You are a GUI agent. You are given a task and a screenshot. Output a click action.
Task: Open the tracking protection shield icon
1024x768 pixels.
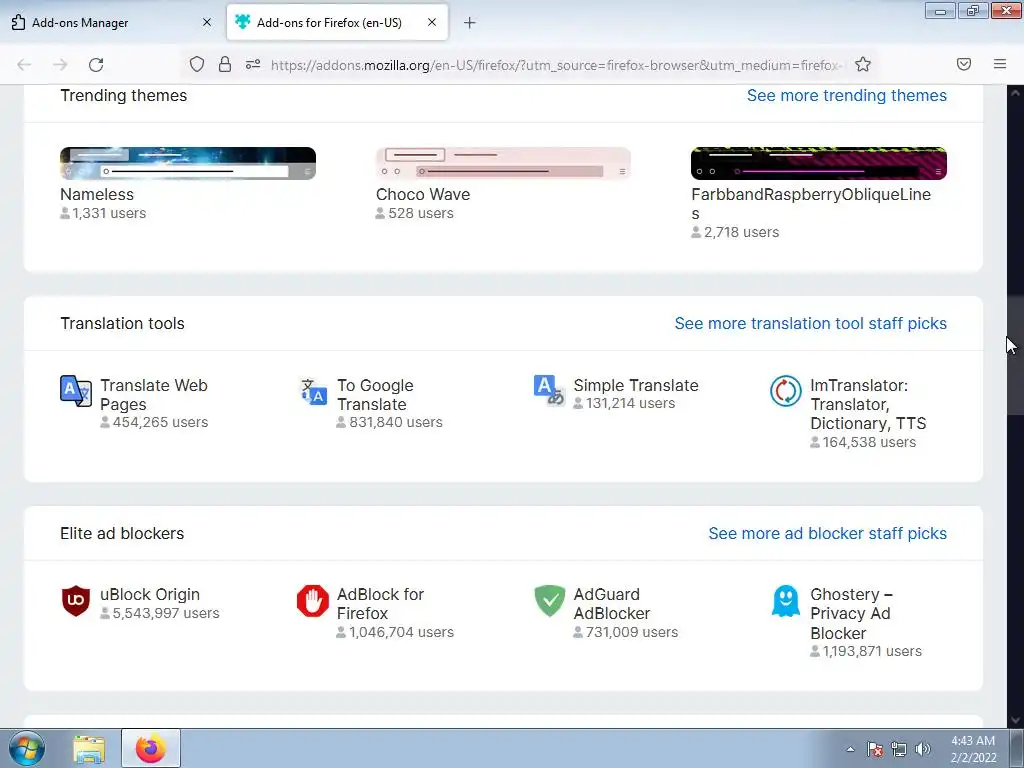[x=197, y=64]
